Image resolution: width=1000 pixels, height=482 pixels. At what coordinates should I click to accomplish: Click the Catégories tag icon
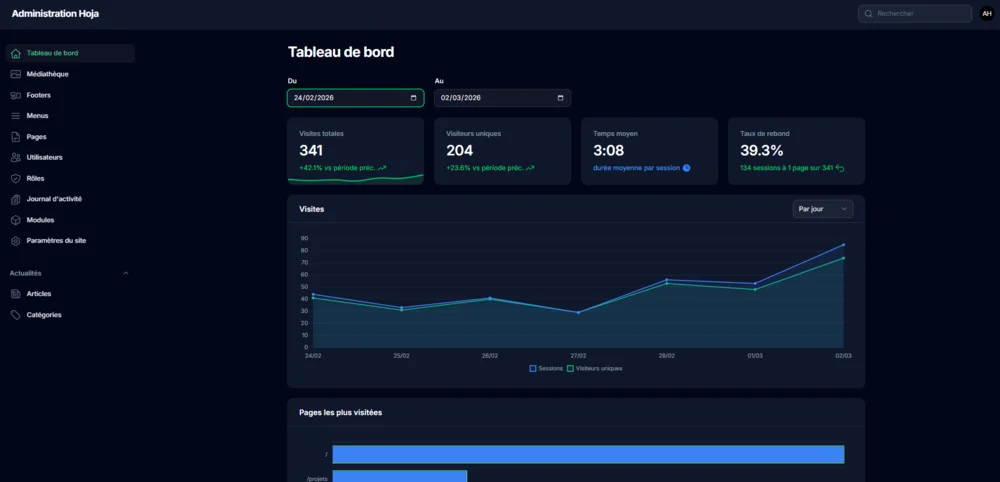[x=15, y=315]
